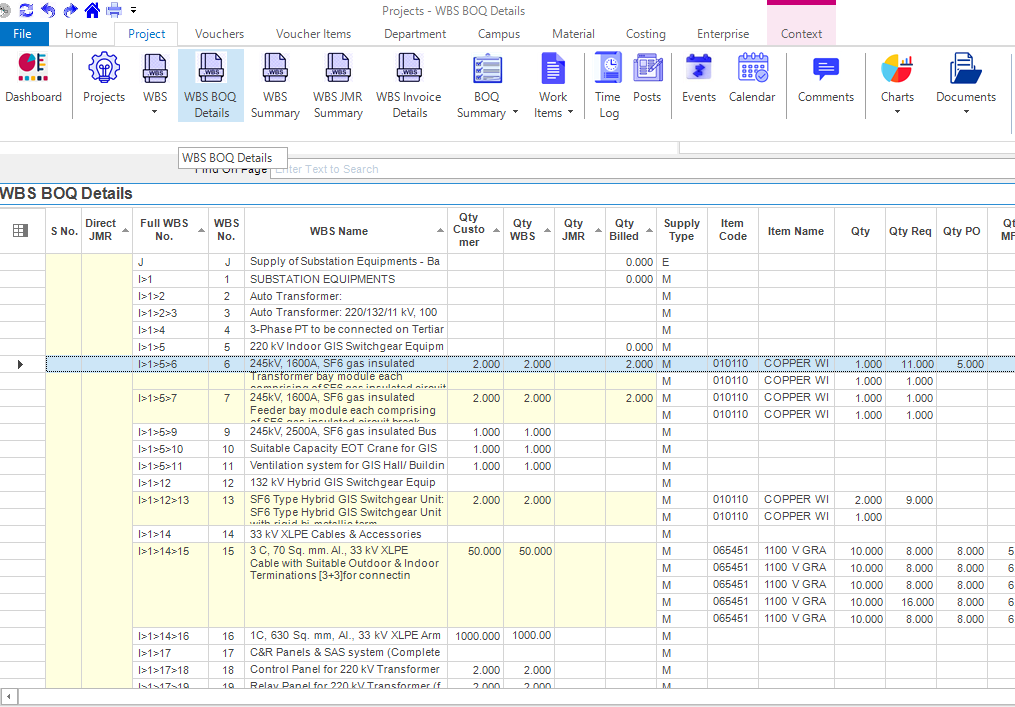The image size is (1015, 707).
Task: Expand the Documents dropdown arrow
Action: coord(966,112)
